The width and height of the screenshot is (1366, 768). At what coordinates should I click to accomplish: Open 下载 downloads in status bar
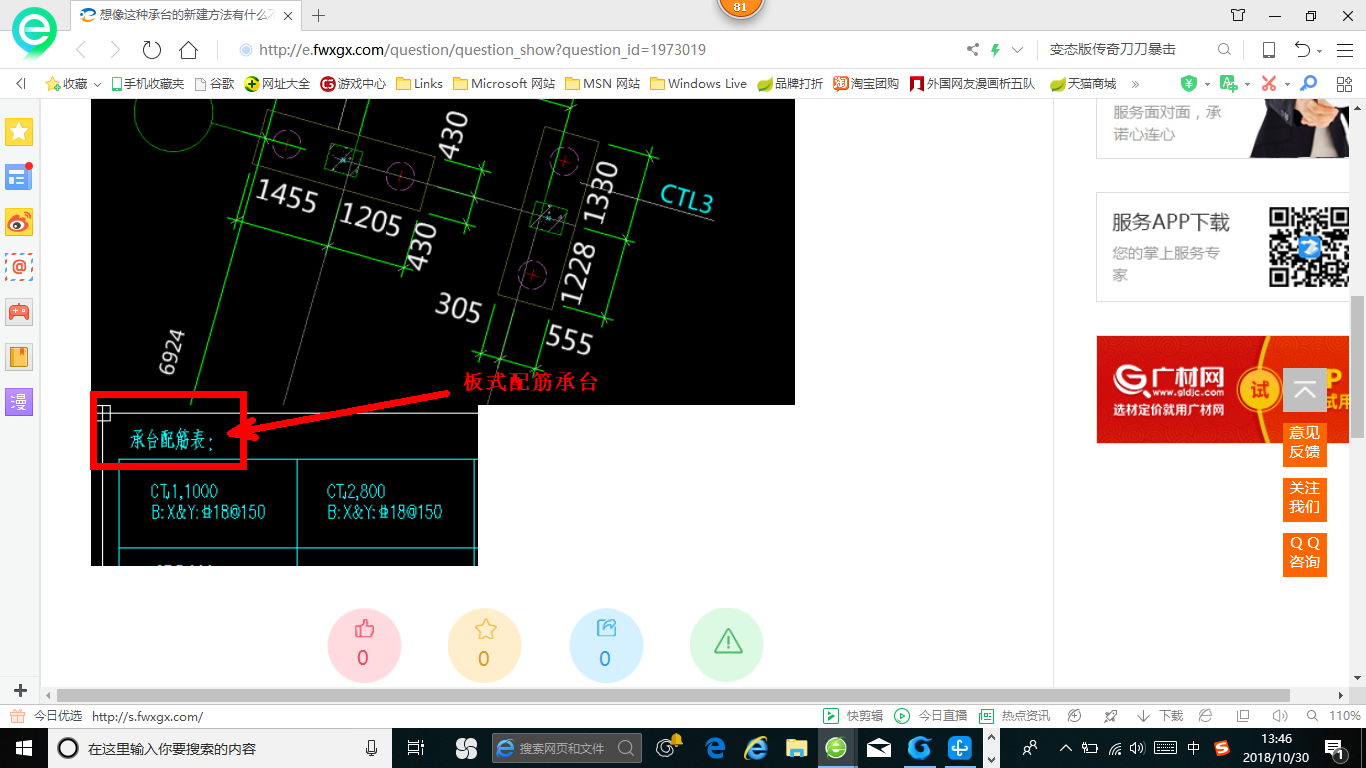[1160, 716]
